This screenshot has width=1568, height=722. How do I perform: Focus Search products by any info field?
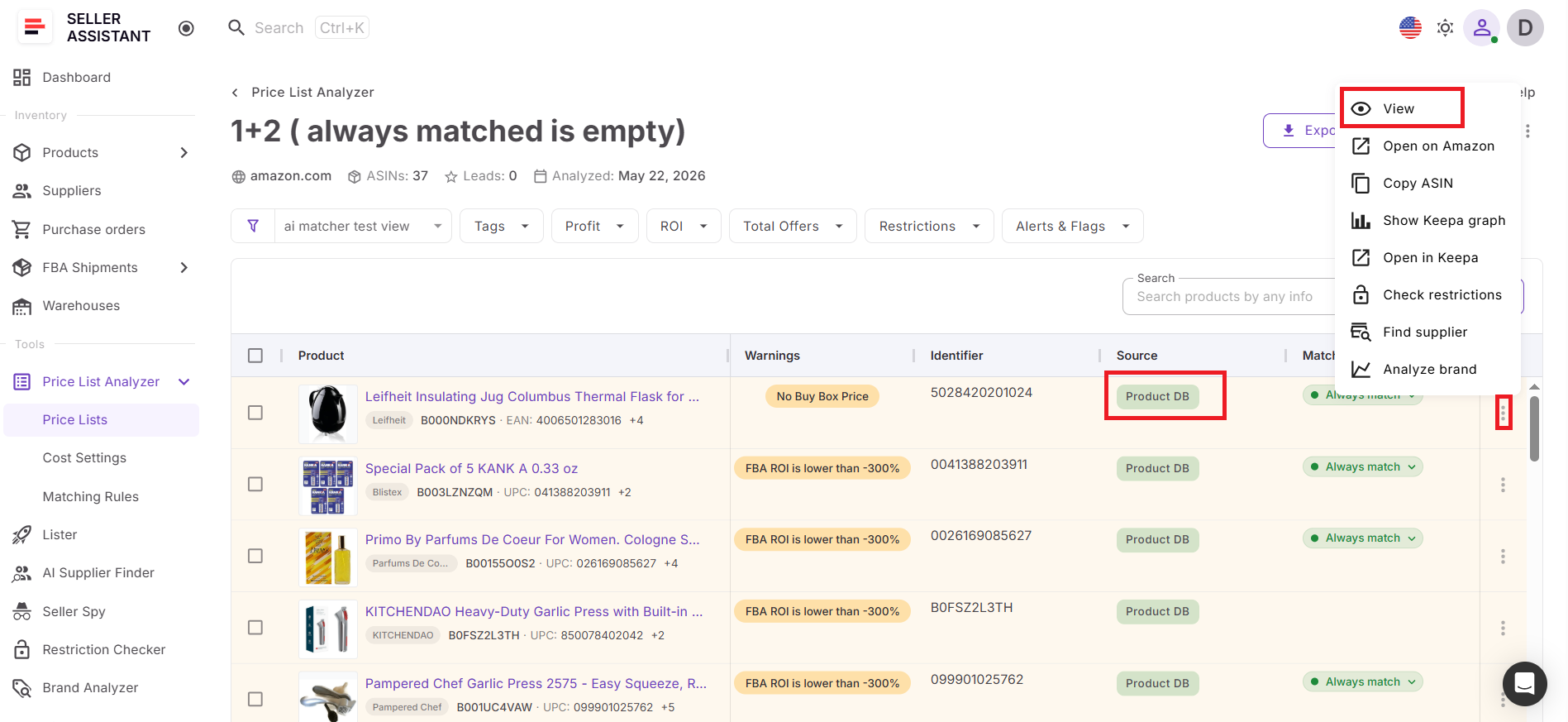click(1227, 296)
